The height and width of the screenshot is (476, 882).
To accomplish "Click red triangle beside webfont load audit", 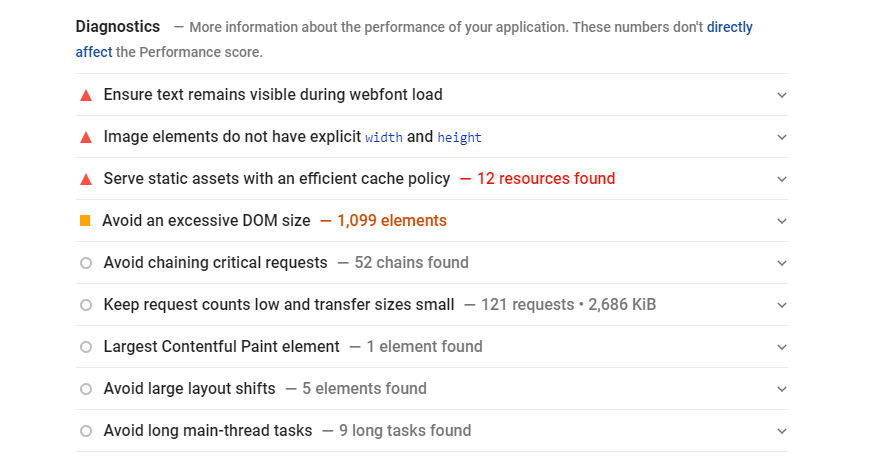I will tap(86, 95).
